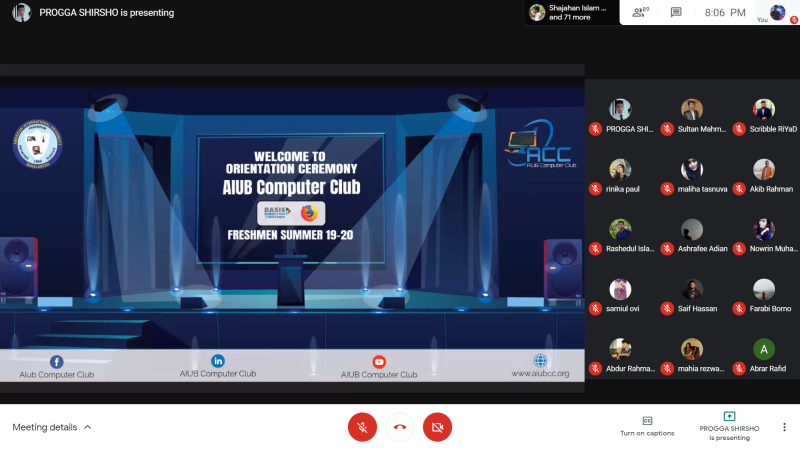Screen dimensions: 800x450
Task: Select Abrar Rafid participant avatar
Action: pyautogui.click(x=764, y=349)
